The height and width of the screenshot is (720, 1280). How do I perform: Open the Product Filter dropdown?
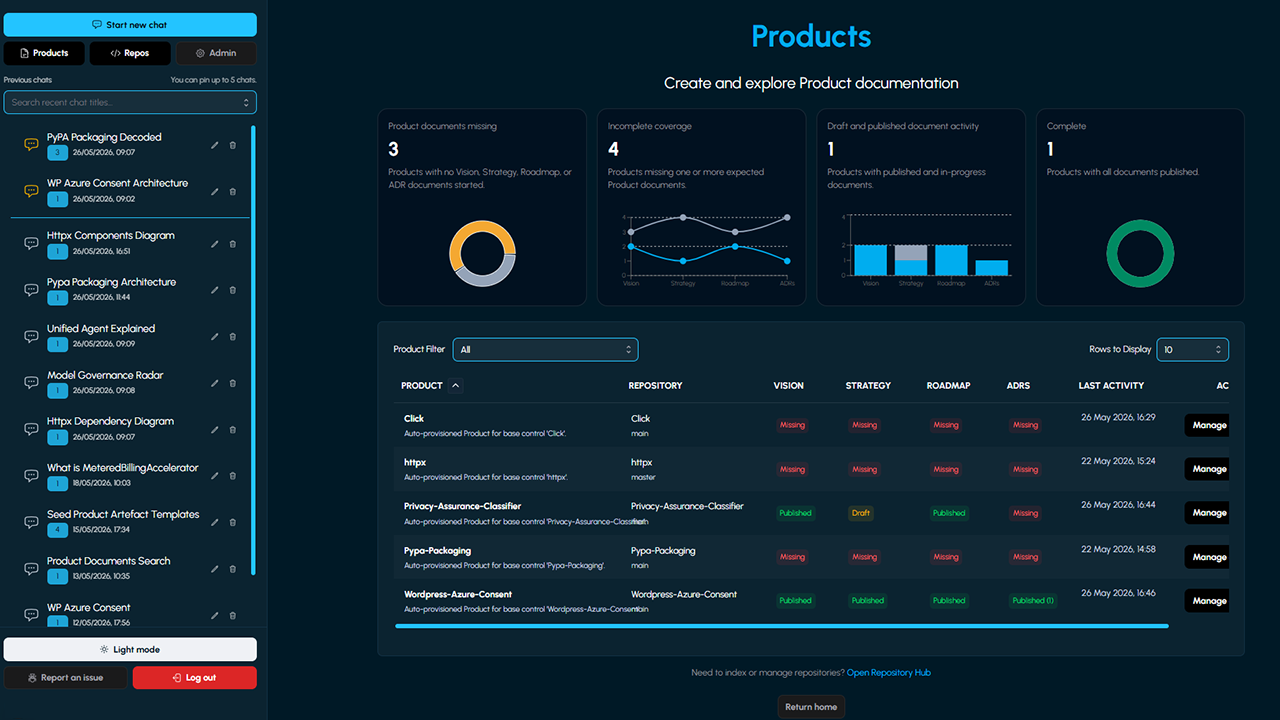[x=545, y=350]
